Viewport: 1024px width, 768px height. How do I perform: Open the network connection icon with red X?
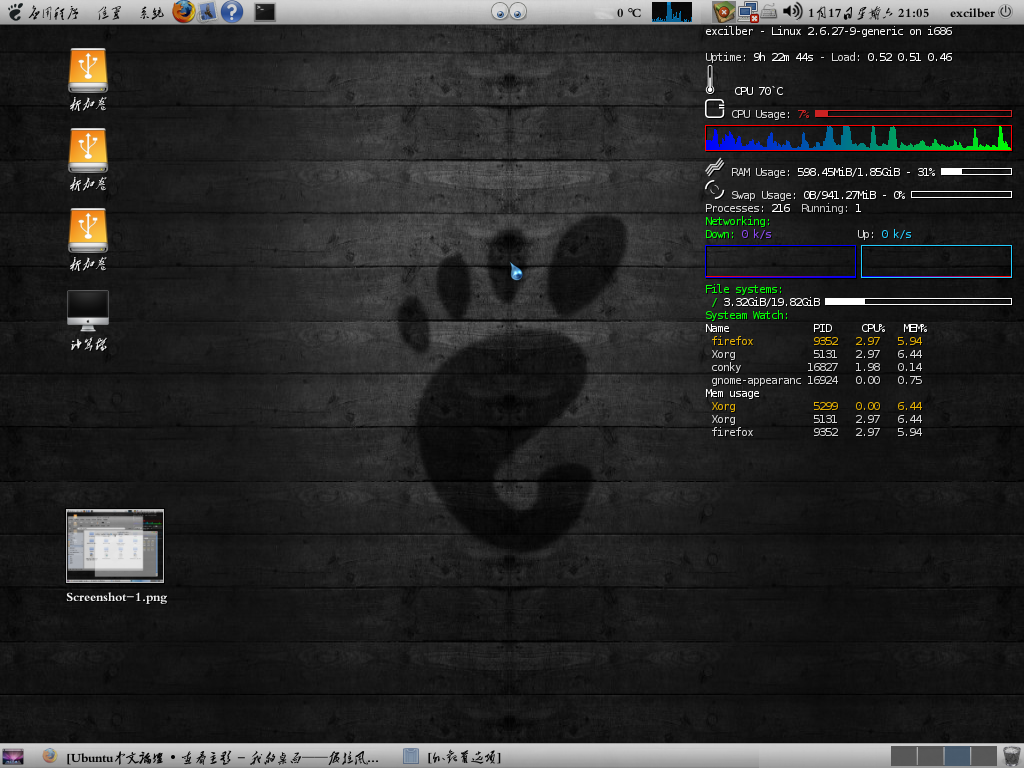748,12
